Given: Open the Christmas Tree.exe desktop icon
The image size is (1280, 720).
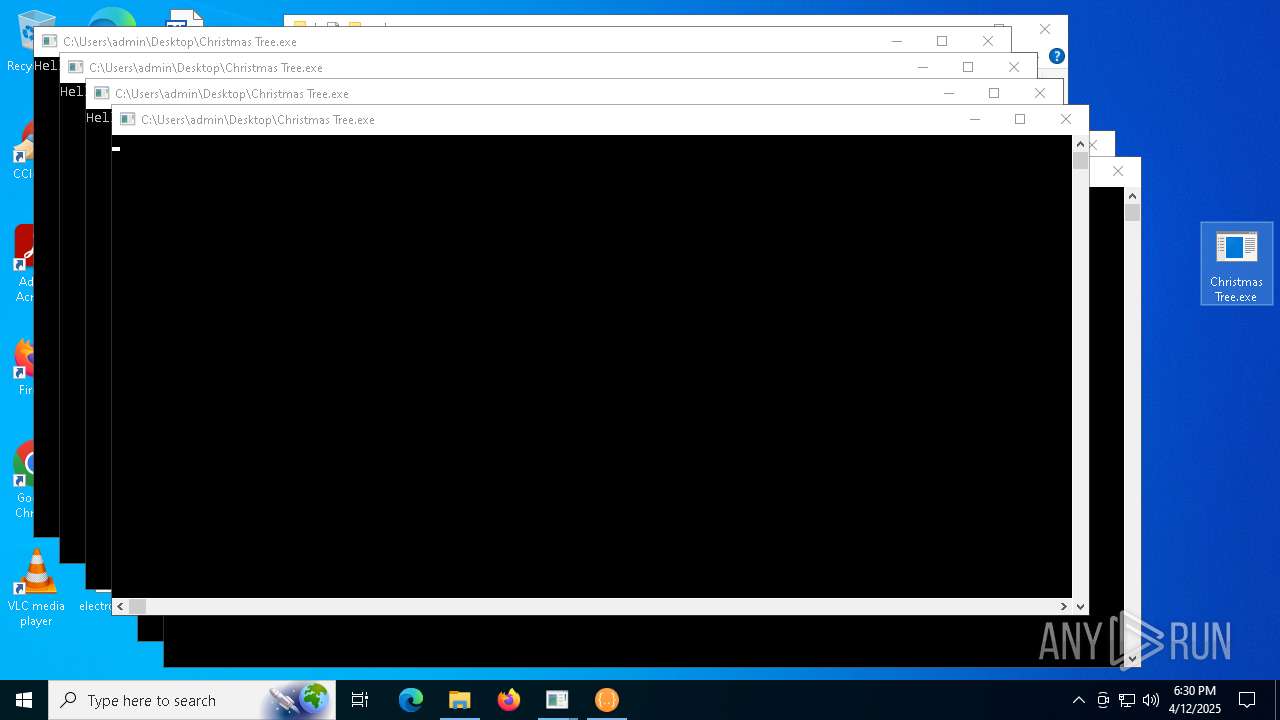Looking at the screenshot, I should coord(1236,264).
